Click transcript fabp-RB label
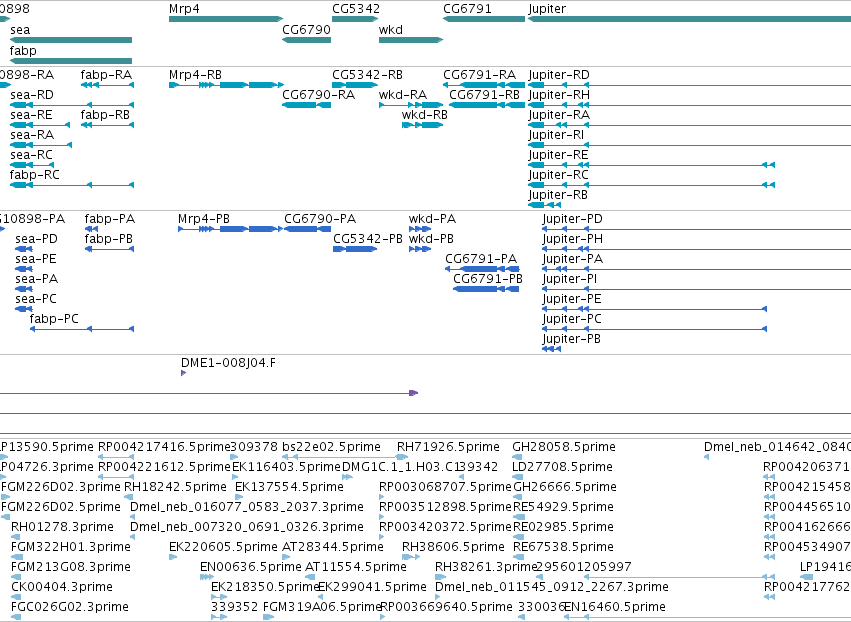 pos(105,115)
